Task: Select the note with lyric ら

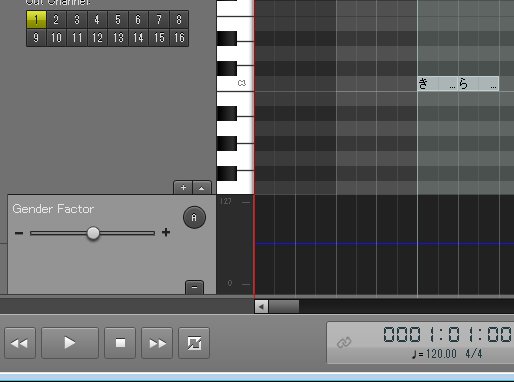Action: [x=478, y=84]
